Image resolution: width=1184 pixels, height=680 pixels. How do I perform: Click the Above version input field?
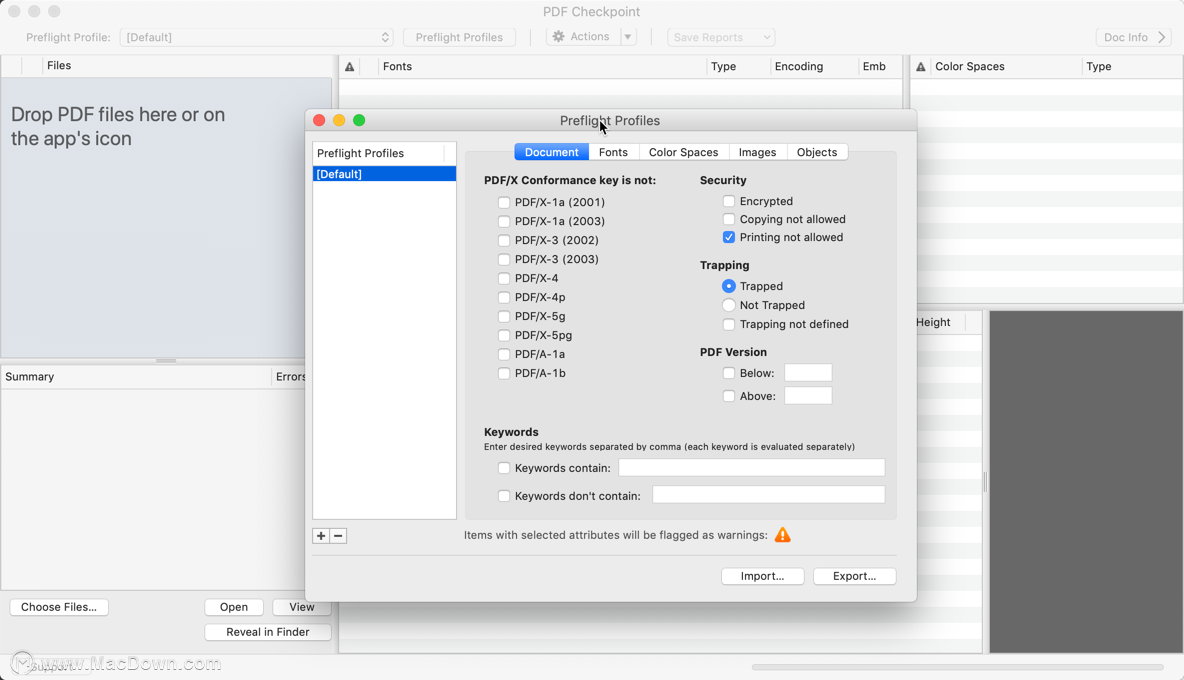click(808, 395)
